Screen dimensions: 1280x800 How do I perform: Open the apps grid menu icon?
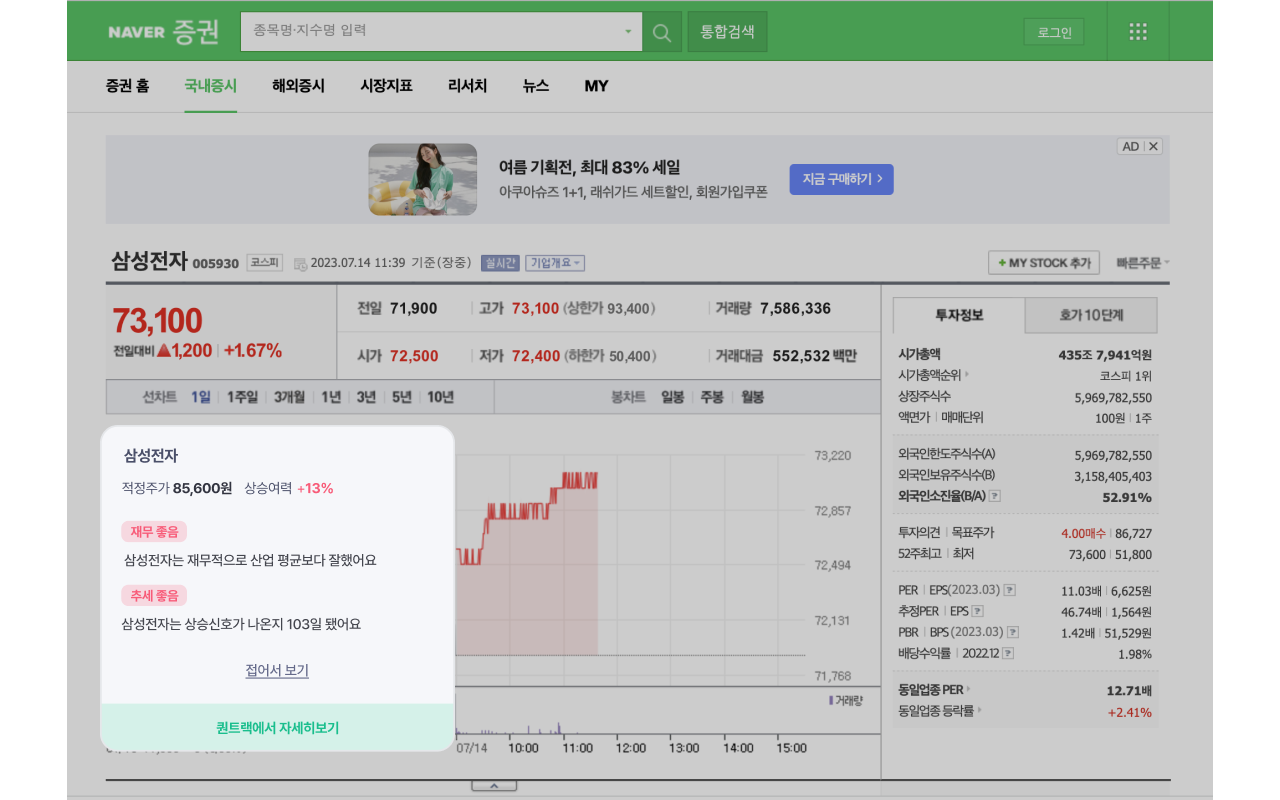(x=1138, y=32)
